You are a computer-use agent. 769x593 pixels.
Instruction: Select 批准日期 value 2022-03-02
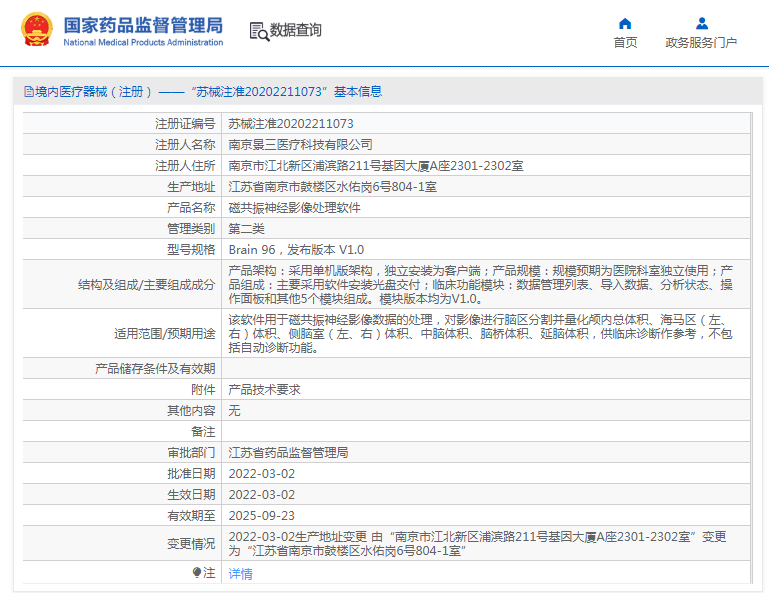262,474
